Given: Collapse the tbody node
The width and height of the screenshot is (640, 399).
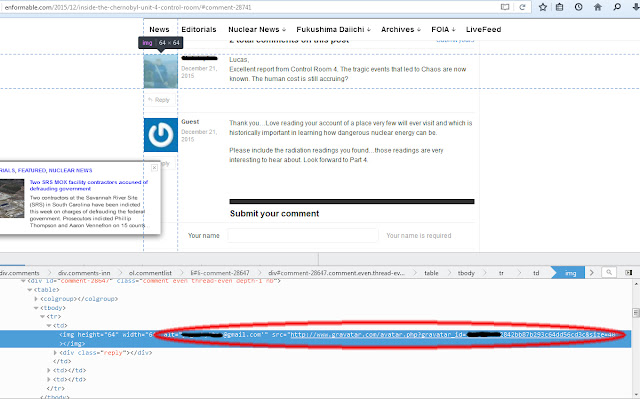Looking at the screenshot, I should pos(36,308).
